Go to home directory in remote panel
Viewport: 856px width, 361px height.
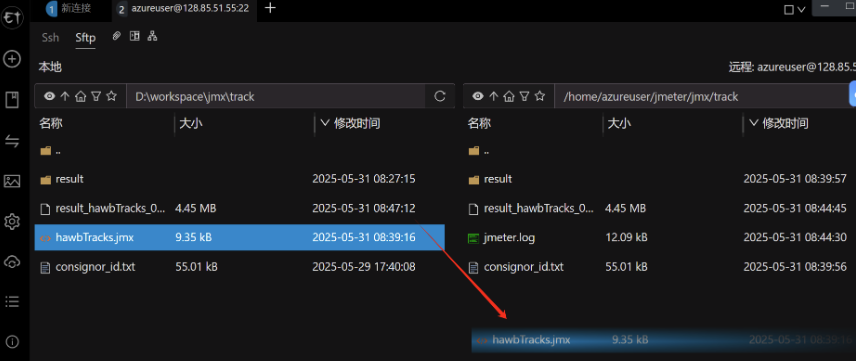click(509, 97)
